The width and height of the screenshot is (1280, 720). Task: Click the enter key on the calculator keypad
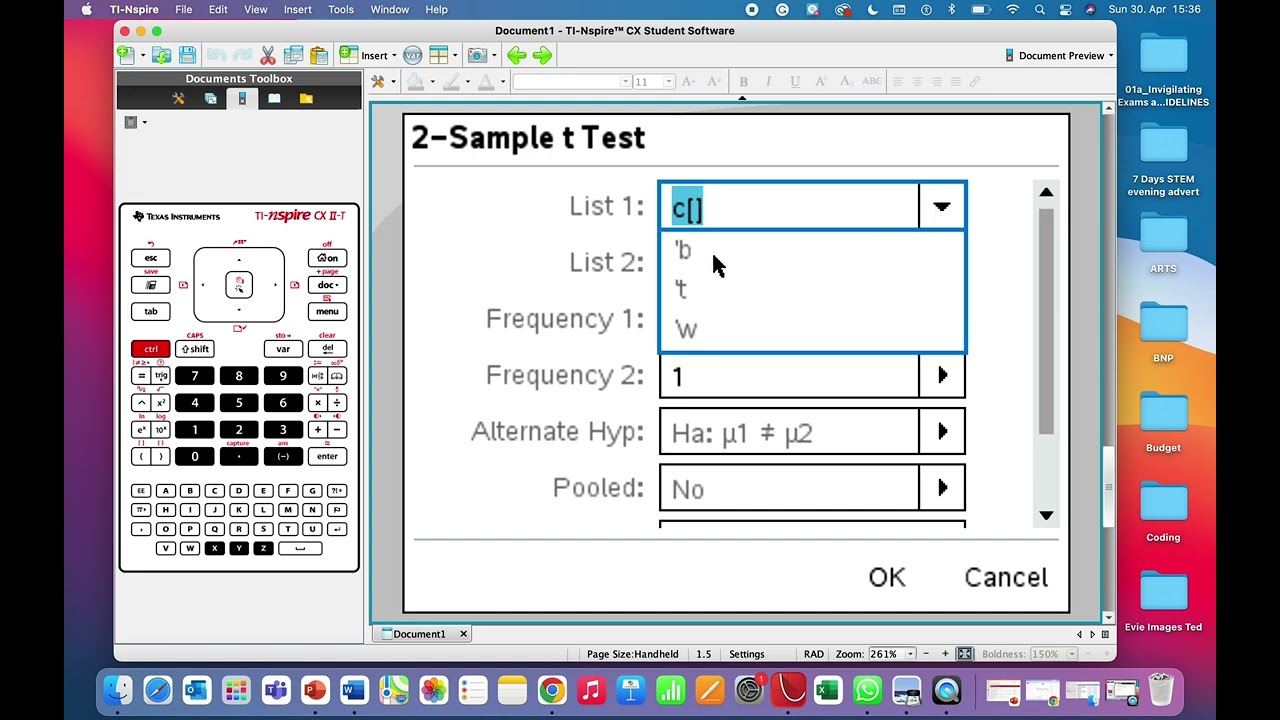327,456
